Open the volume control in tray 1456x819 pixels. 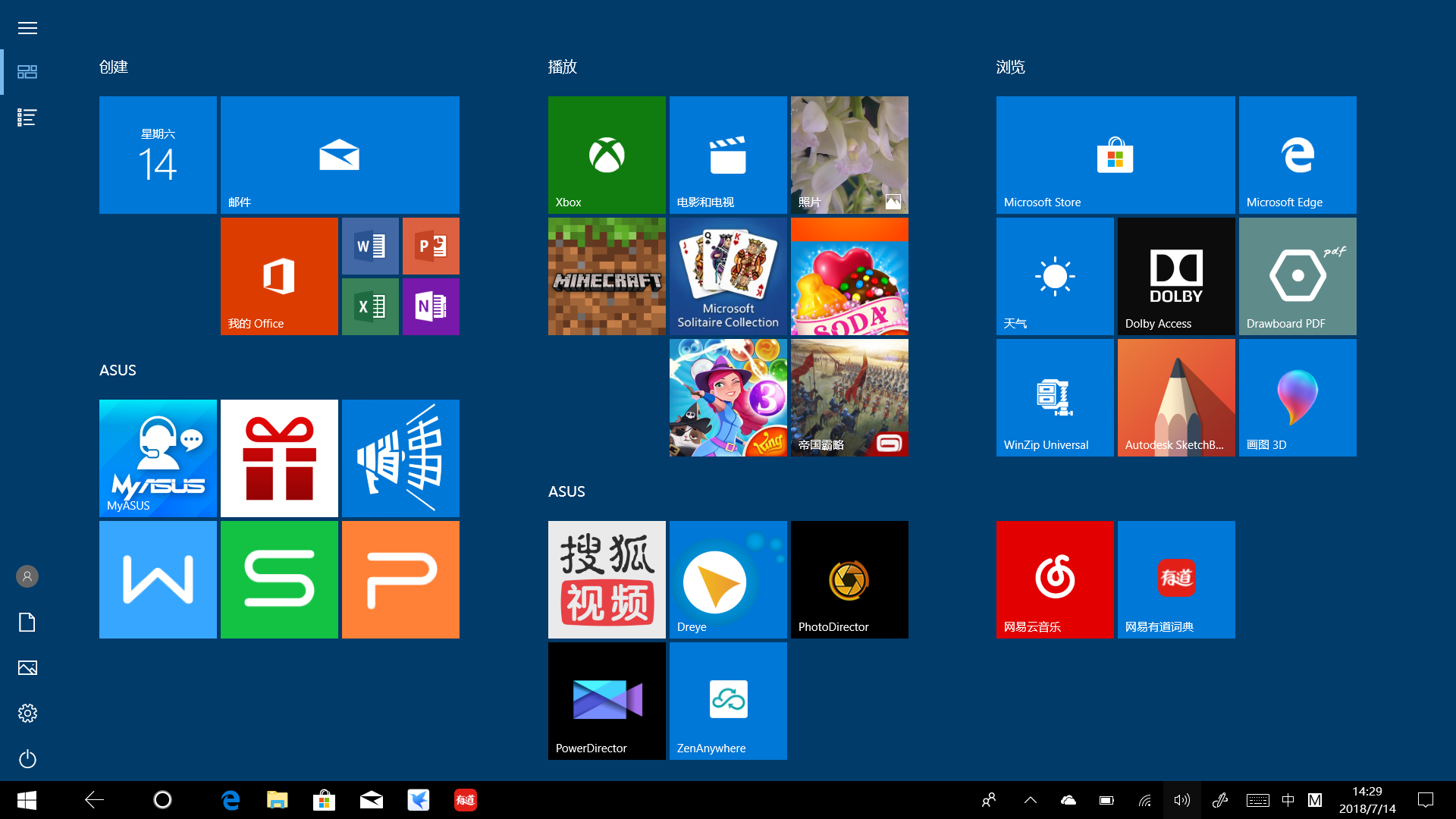1182,800
